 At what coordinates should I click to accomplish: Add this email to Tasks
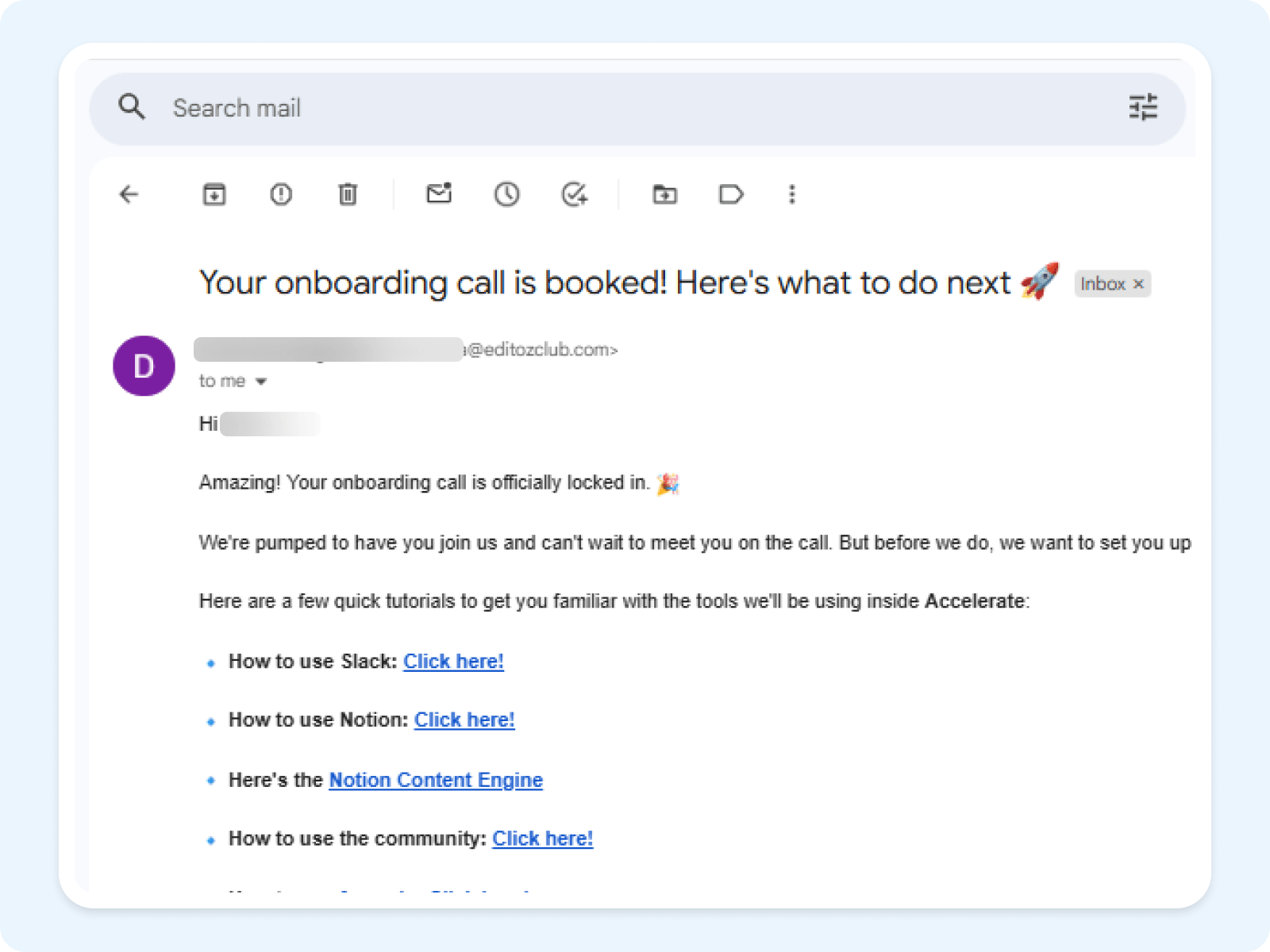point(575,194)
